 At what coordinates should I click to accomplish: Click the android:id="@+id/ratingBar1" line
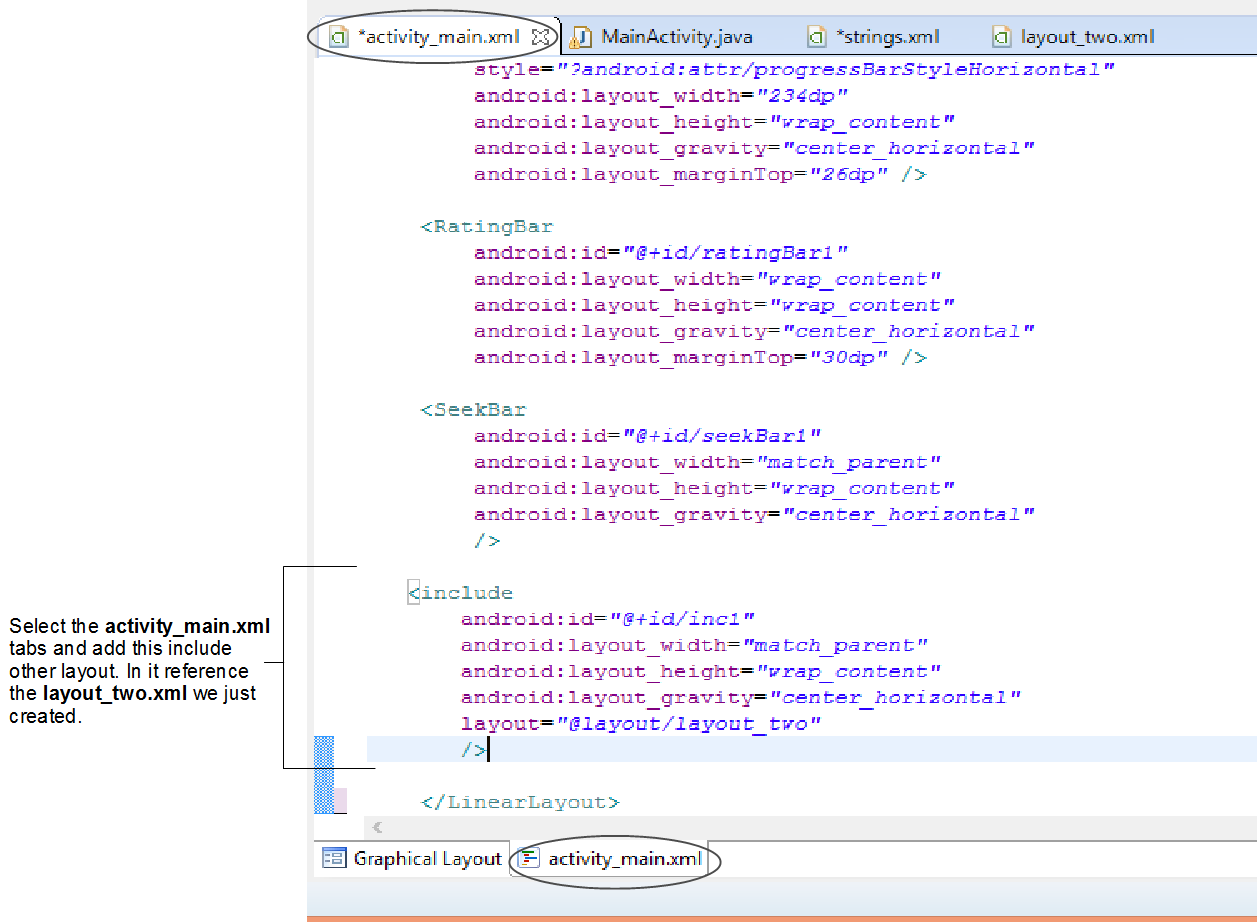661,253
